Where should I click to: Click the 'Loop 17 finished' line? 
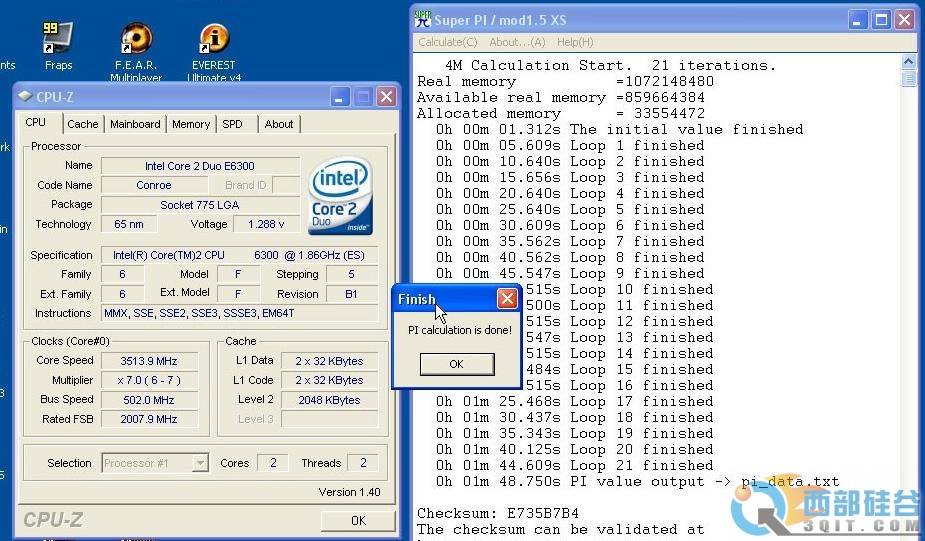pyautogui.click(x=575, y=402)
